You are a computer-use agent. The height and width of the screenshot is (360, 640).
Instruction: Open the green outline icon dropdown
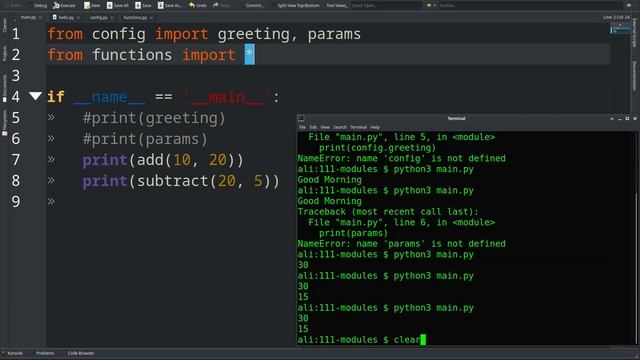[x=431, y=5]
